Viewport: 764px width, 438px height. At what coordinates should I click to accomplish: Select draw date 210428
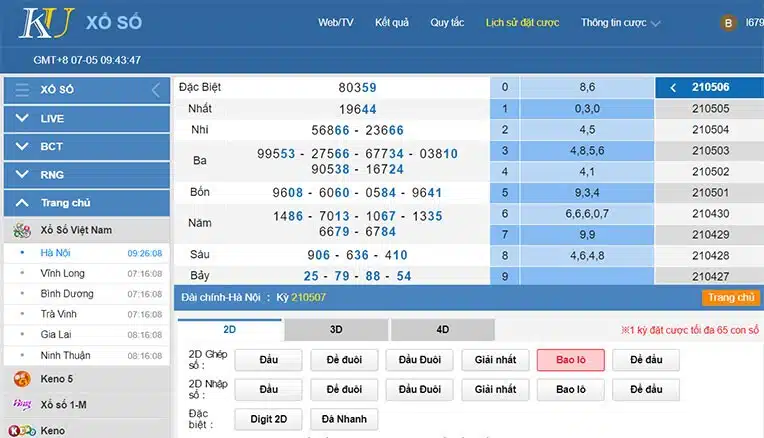[x=710, y=255]
